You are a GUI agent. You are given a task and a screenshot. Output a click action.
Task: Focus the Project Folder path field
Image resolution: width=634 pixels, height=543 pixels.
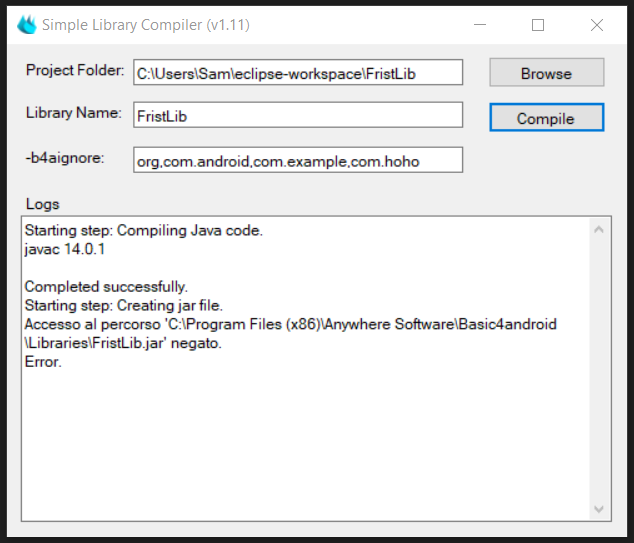[x=298, y=72]
